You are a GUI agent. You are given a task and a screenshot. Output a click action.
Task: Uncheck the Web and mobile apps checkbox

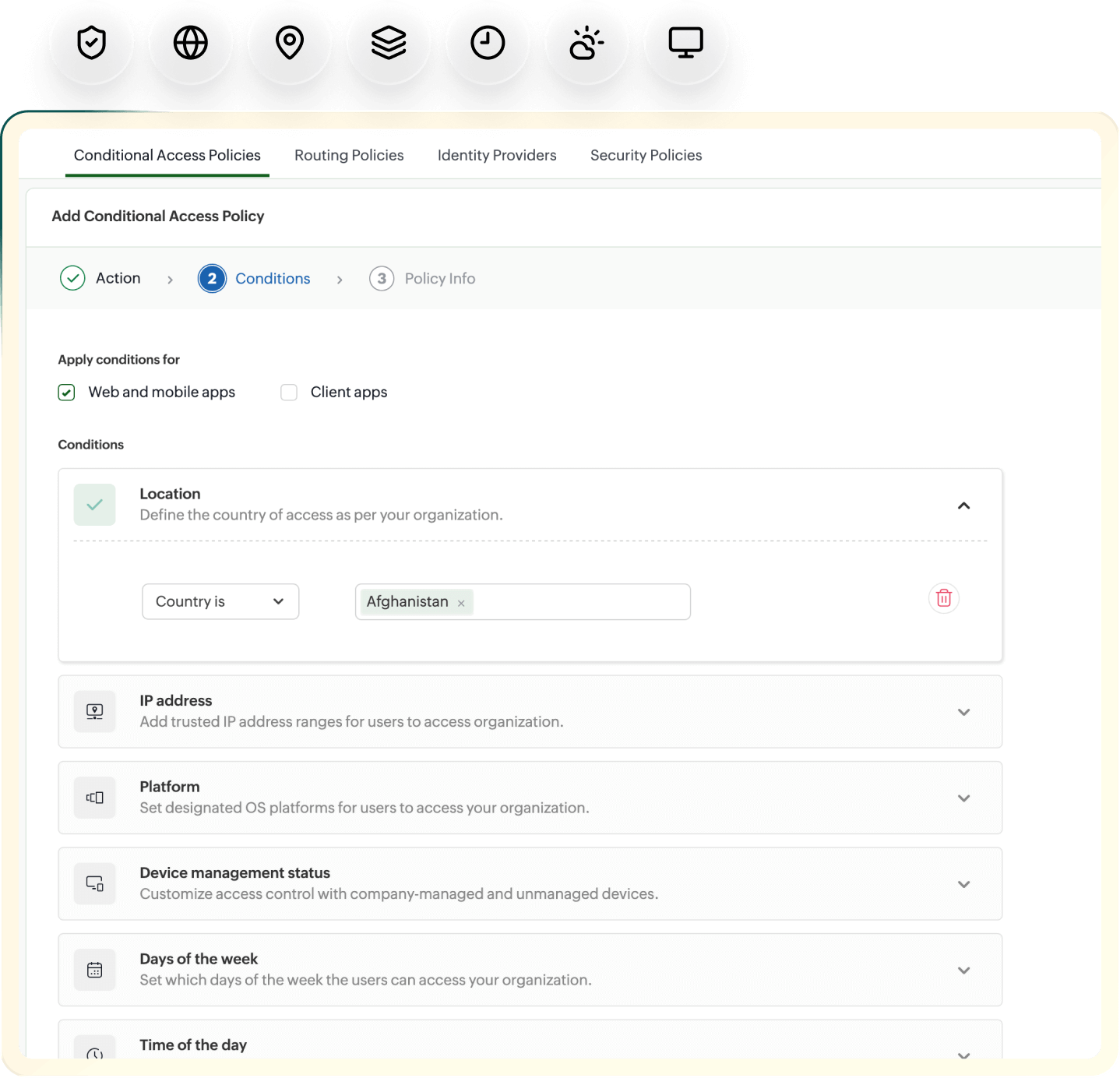coord(66,393)
